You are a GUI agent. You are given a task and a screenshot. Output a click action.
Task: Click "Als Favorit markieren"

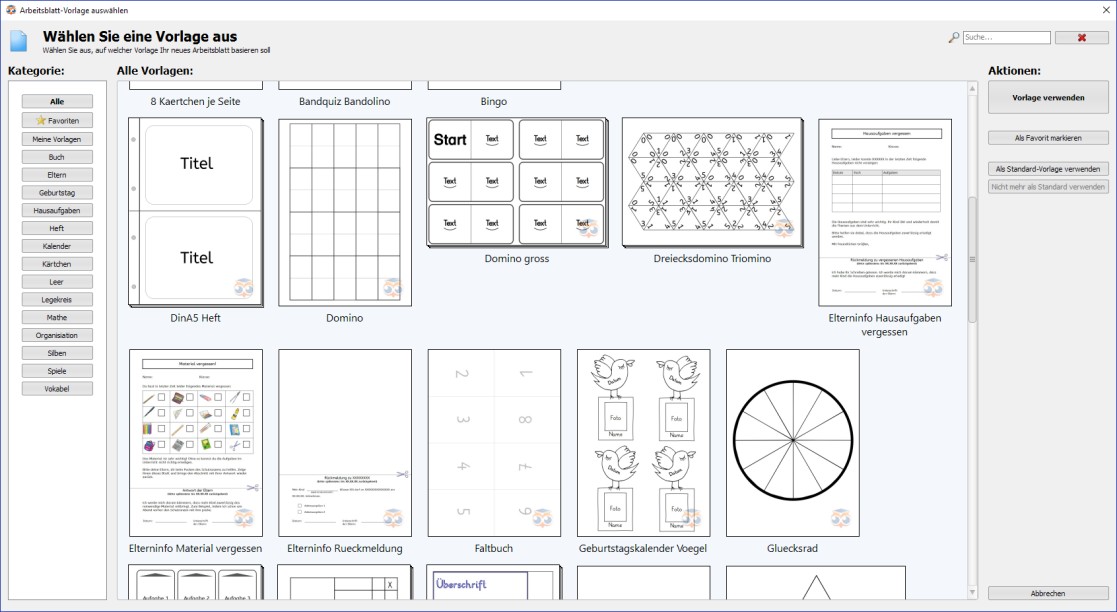click(1048, 136)
